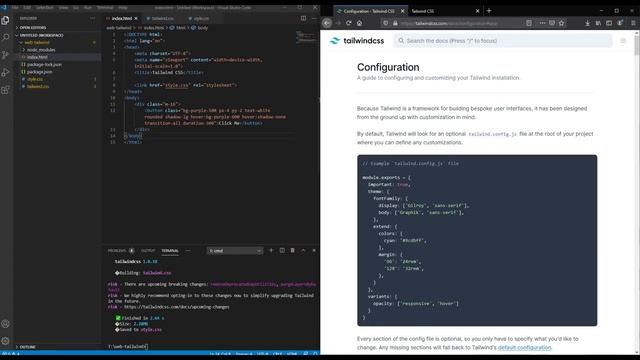
Task: Open the Run and Debug view in VS Code
Action: [x=5, y=72]
